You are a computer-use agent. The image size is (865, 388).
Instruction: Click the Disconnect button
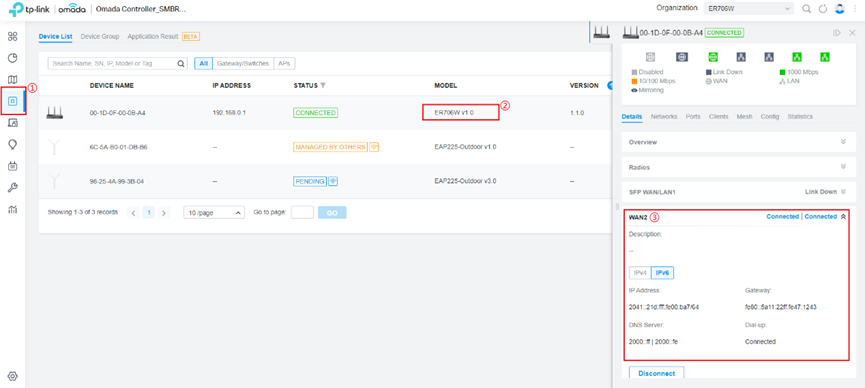click(656, 373)
